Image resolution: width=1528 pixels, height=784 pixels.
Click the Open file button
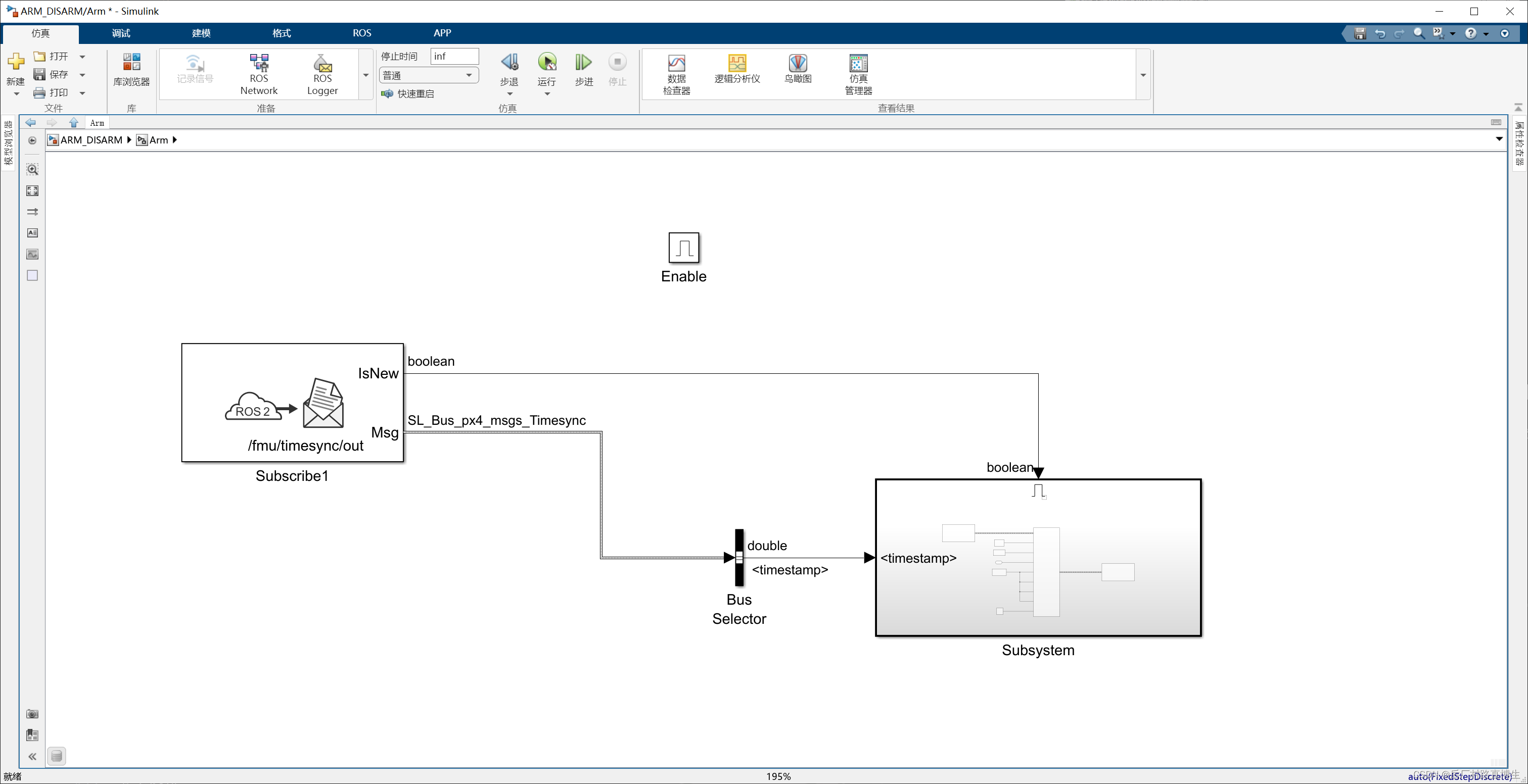(x=51, y=56)
